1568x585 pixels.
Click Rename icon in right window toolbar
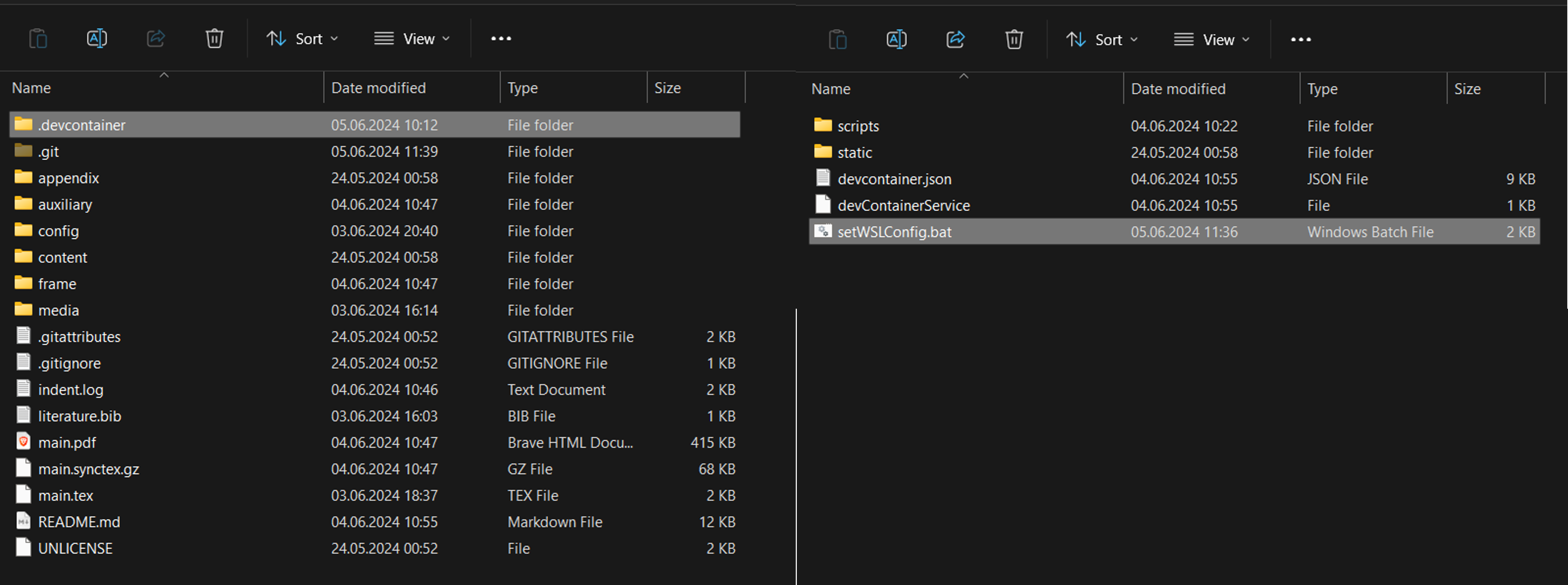click(897, 40)
